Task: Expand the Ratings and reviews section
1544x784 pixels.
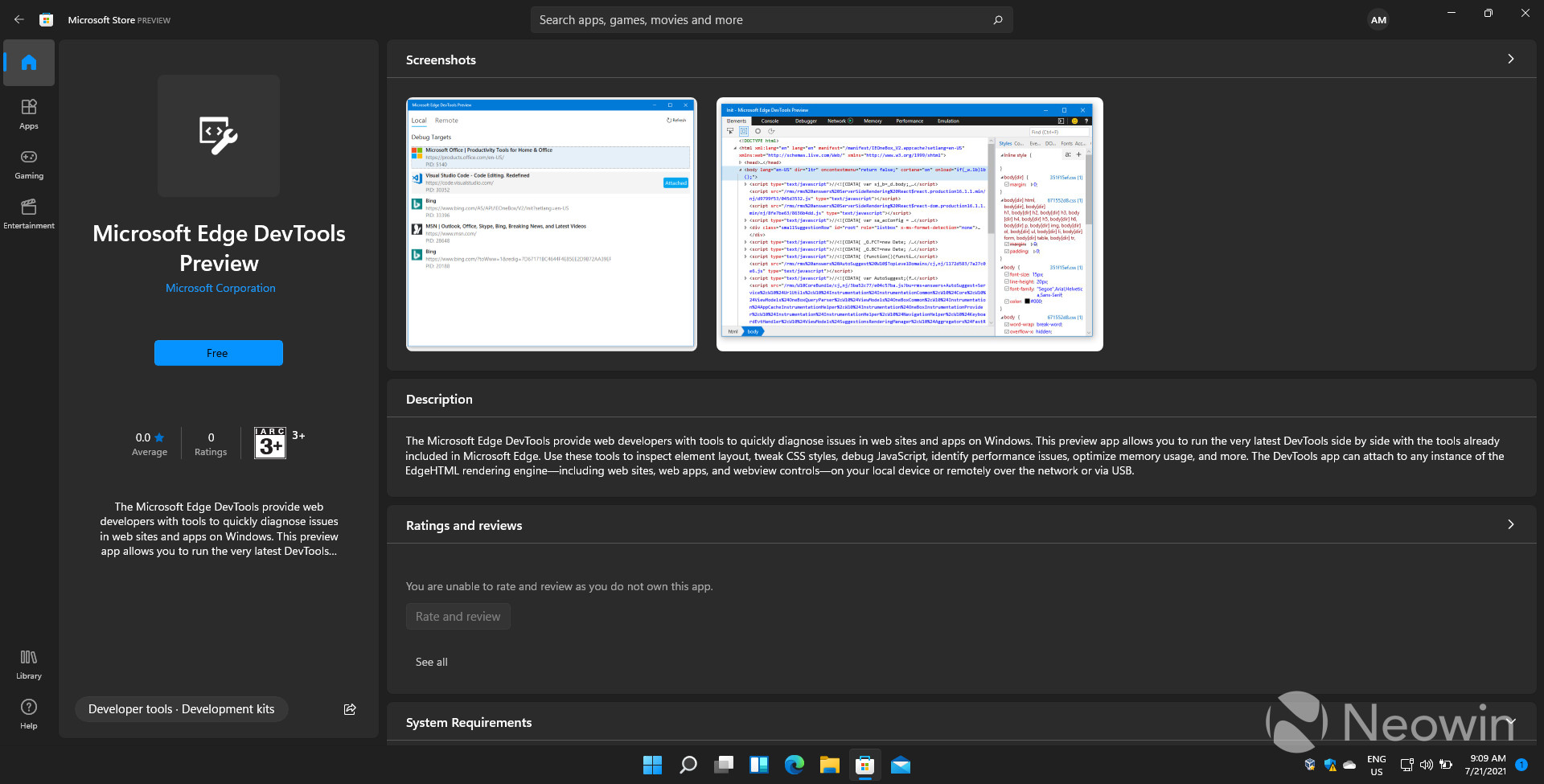Action: pos(1509,524)
